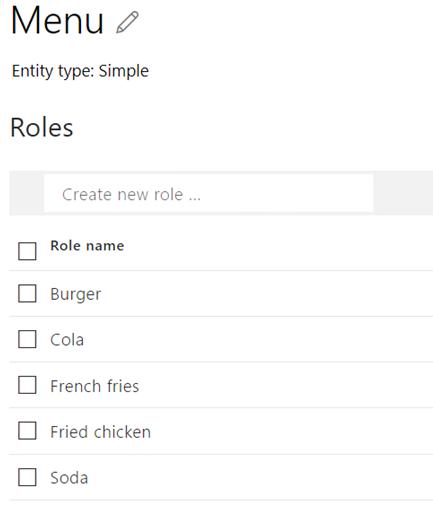This screenshot has height=513, width=433.
Task: Select the Fried chicken role name
Action: coord(100,432)
